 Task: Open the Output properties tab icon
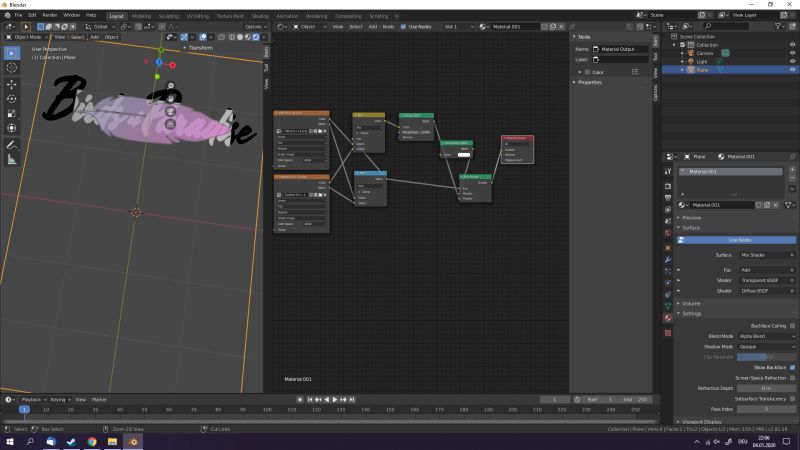pos(668,198)
